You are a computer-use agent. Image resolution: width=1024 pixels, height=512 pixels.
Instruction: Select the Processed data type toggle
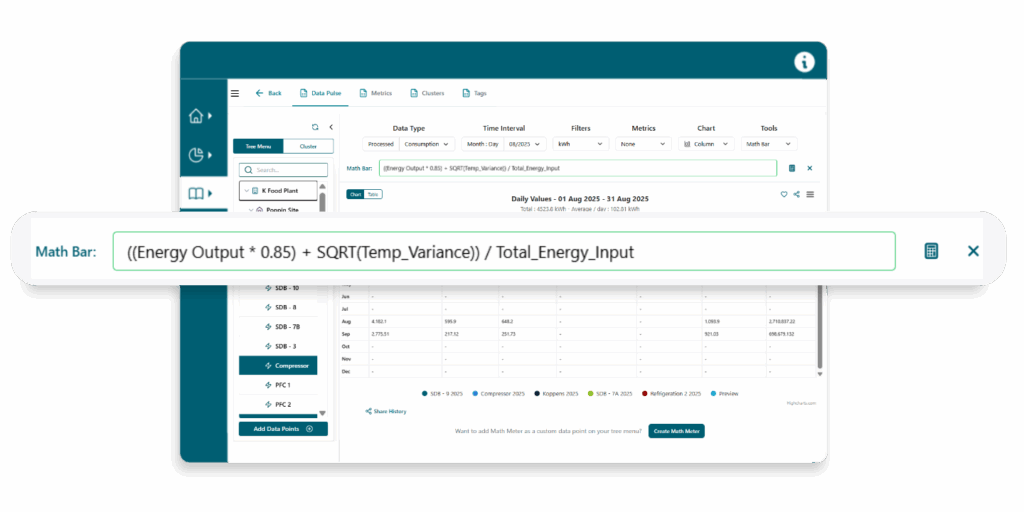click(380, 144)
